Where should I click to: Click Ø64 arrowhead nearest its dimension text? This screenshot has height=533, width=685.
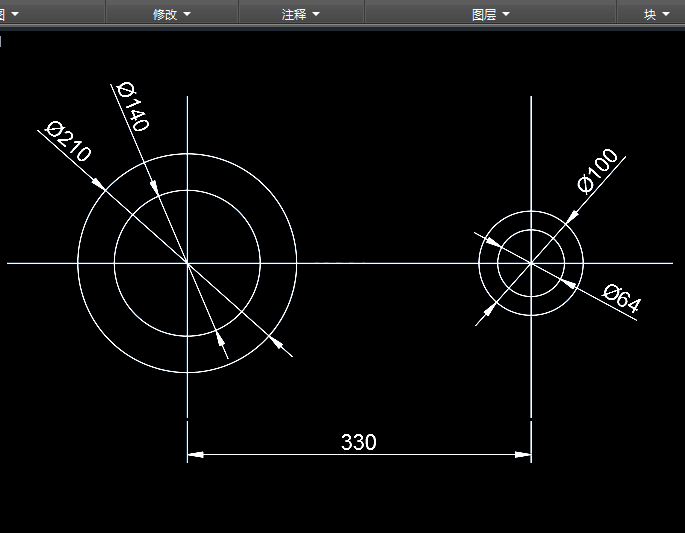pos(568,284)
